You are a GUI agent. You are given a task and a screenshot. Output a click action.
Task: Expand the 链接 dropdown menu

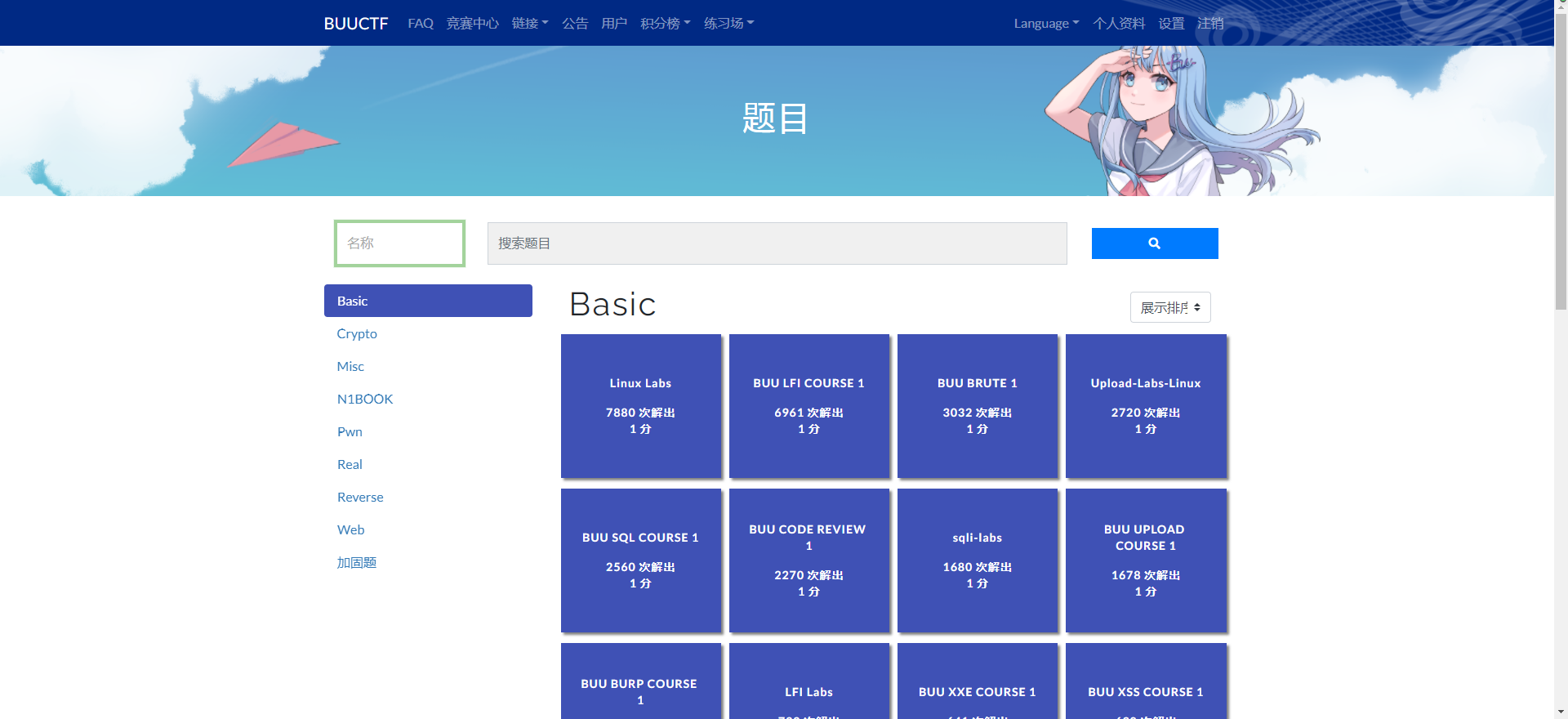[530, 24]
